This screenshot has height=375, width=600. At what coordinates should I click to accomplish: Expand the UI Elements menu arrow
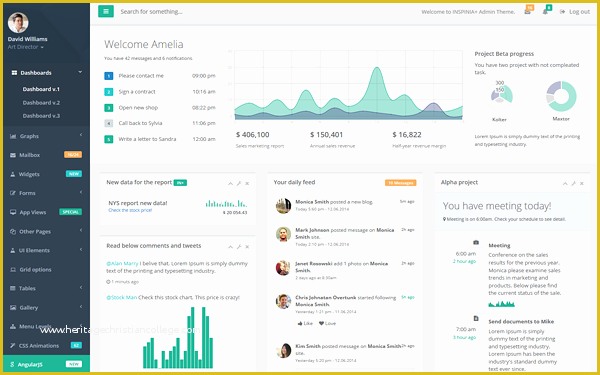(81, 249)
